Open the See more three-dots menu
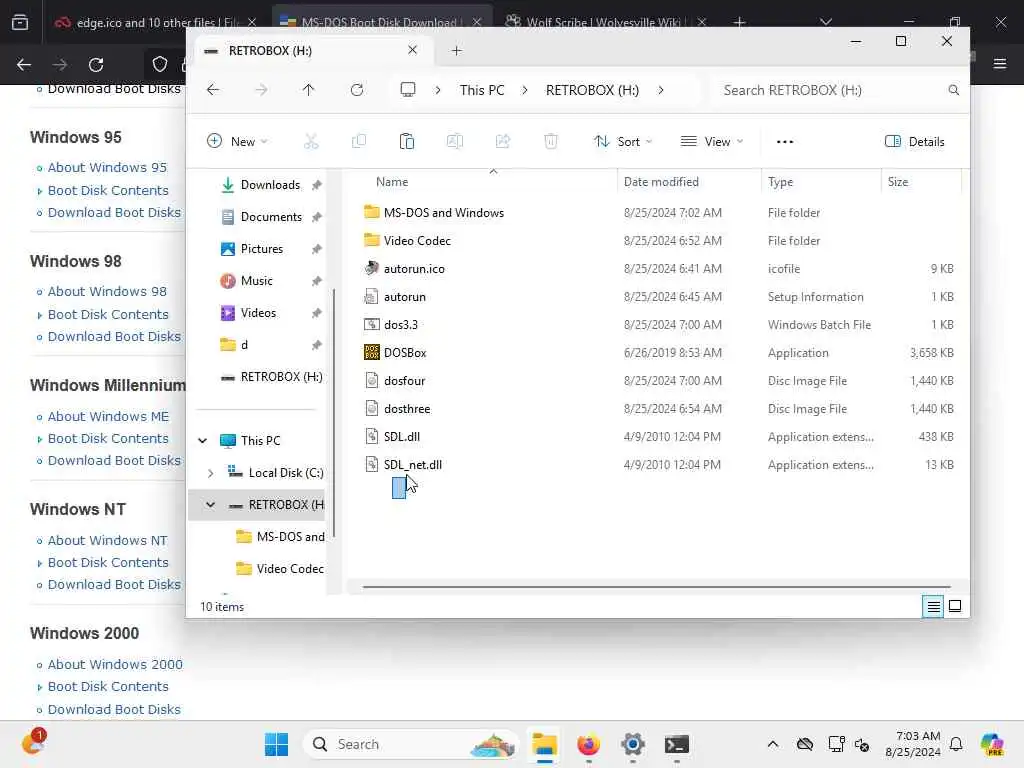Viewport: 1024px width, 768px height. pos(785,142)
